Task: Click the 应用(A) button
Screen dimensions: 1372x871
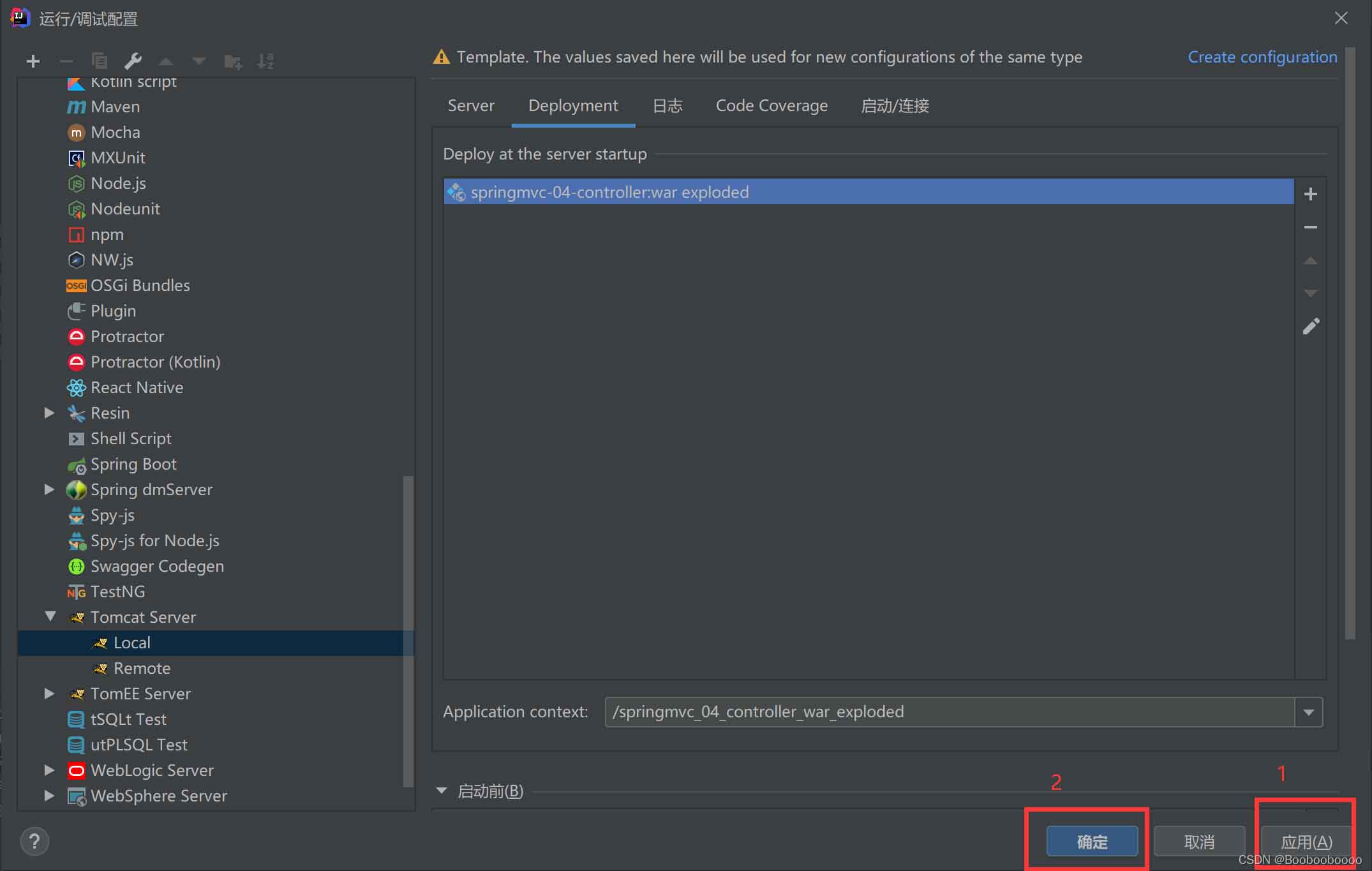Action: point(1306,842)
